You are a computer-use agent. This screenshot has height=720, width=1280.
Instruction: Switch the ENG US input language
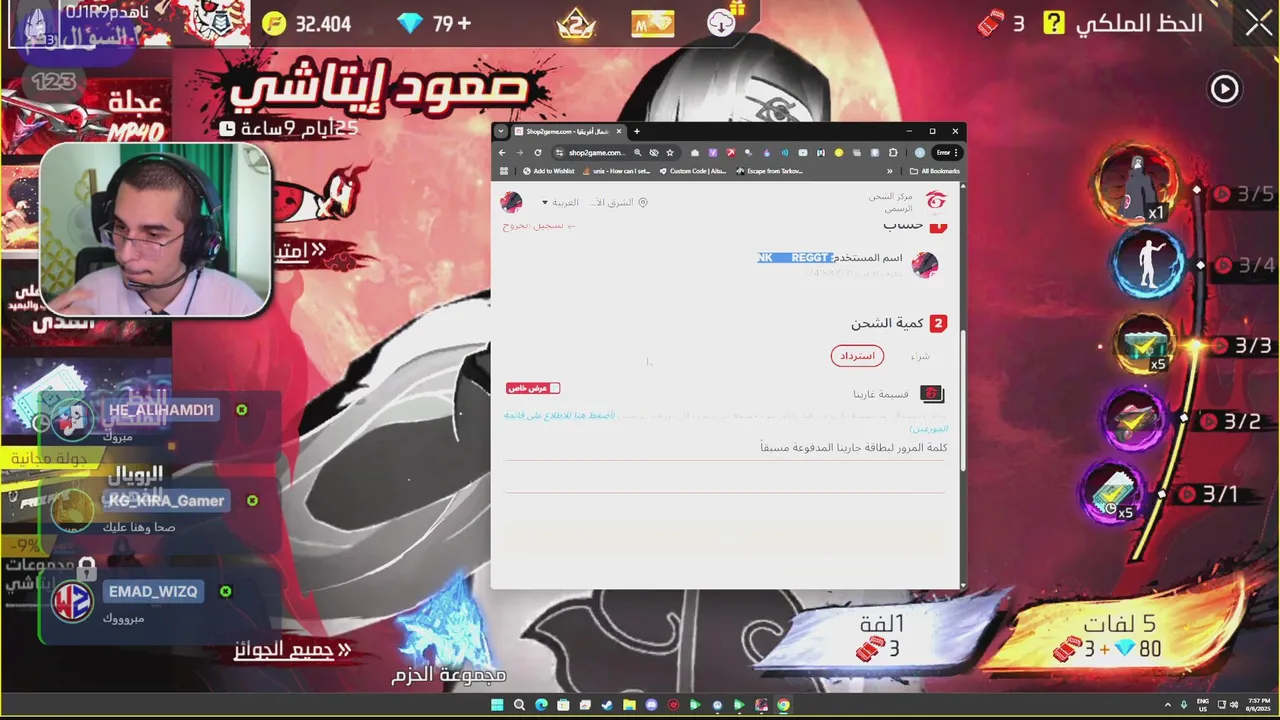coord(1203,705)
